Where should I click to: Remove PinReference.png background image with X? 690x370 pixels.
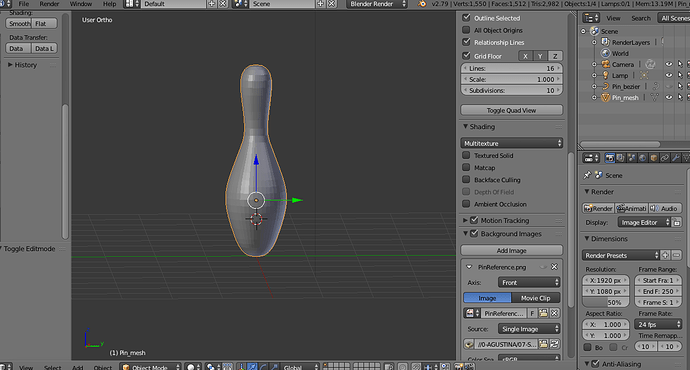[554, 267]
